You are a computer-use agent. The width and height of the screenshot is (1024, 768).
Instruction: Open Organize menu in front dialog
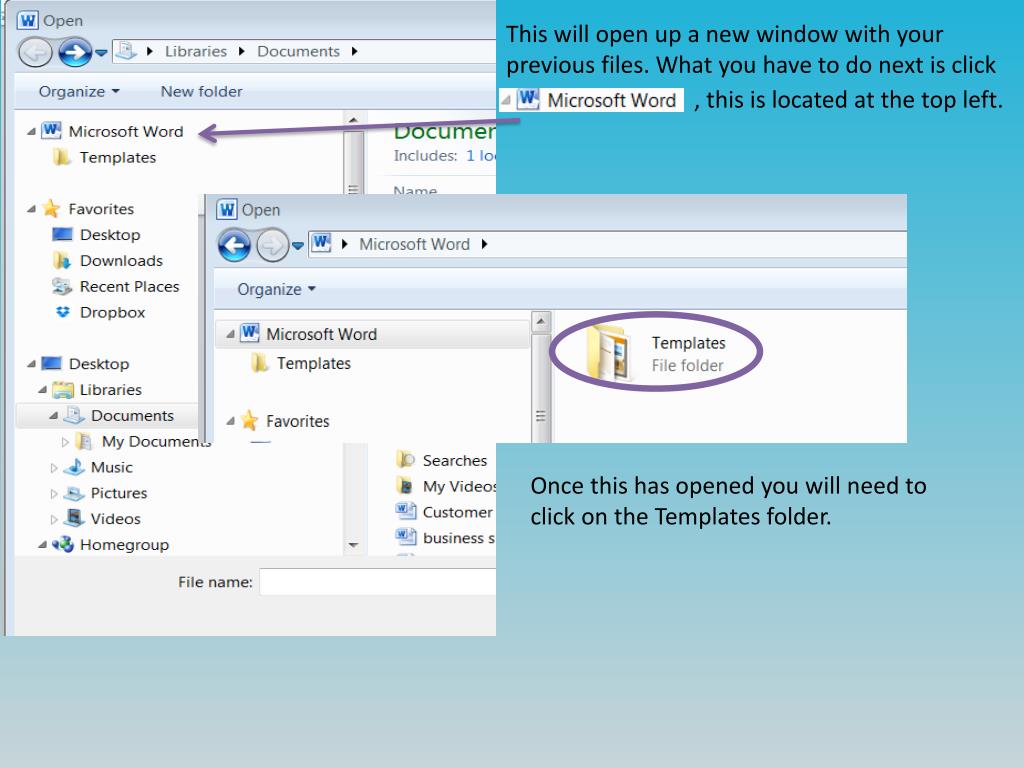pyautogui.click(x=276, y=289)
